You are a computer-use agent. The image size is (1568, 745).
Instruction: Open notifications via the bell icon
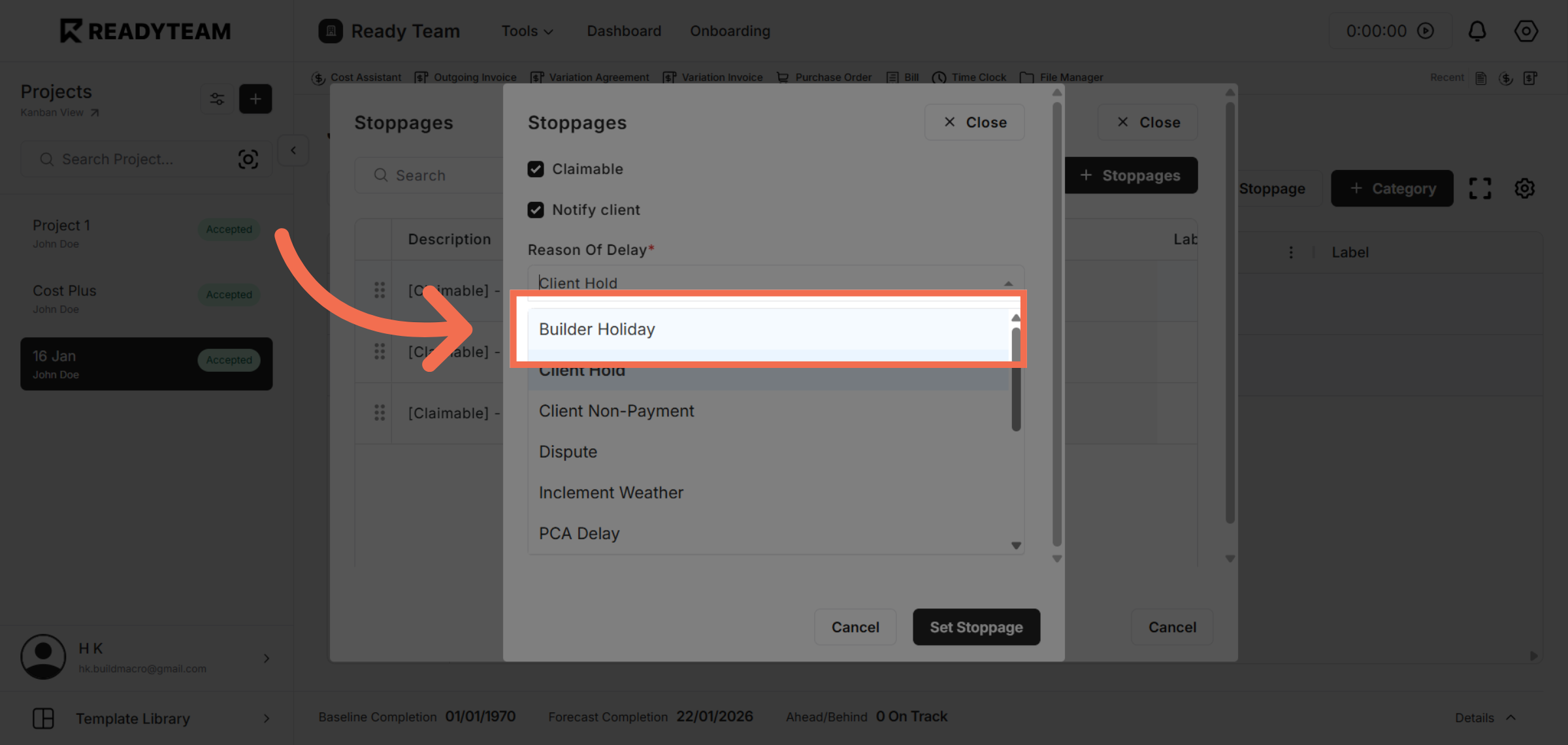(x=1477, y=31)
